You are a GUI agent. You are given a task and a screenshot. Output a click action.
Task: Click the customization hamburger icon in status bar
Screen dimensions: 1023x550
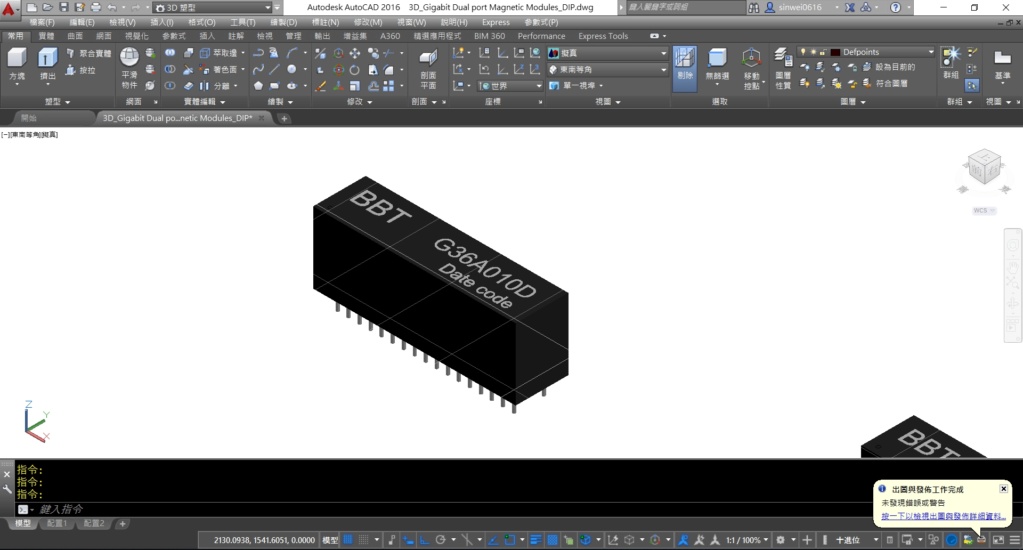pyautogui.click(x=1015, y=540)
